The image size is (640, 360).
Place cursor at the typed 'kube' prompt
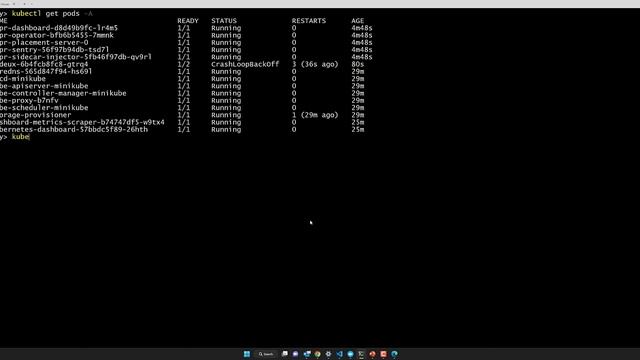pyautogui.click(x=20, y=137)
